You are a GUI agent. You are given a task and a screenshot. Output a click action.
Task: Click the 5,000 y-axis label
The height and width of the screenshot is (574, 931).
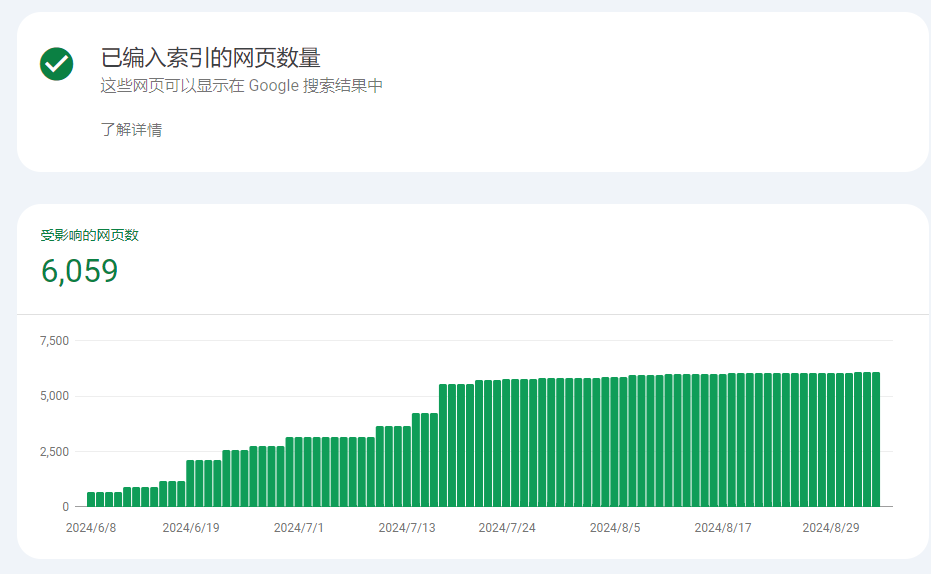tap(54, 396)
